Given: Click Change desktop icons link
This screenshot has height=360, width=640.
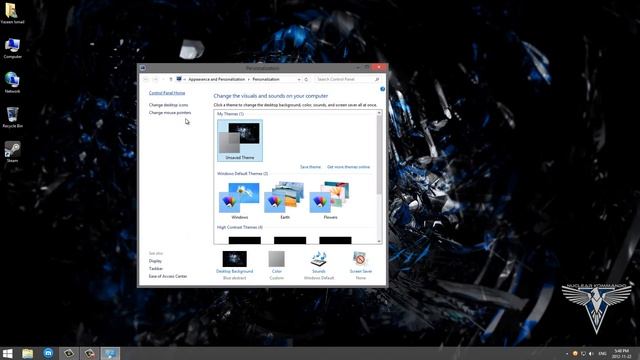Looking at the screenshot, I should [169, 105].
